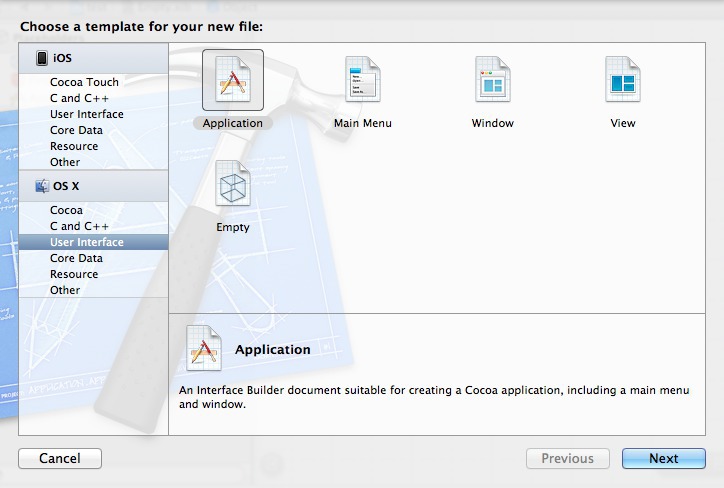Select User Interface under iOS

87,114
